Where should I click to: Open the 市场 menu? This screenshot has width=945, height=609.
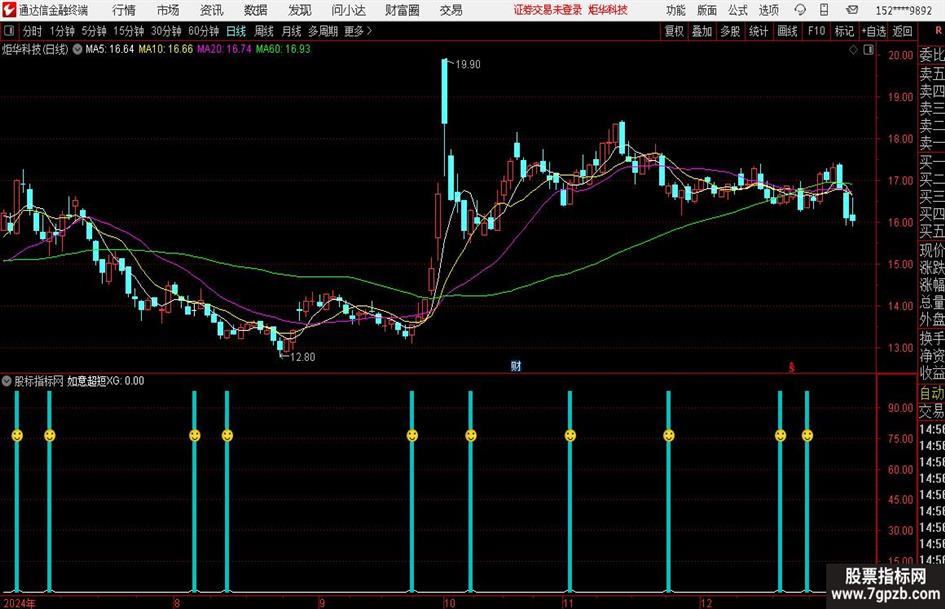pyautogui.click(x=168, y=10)
